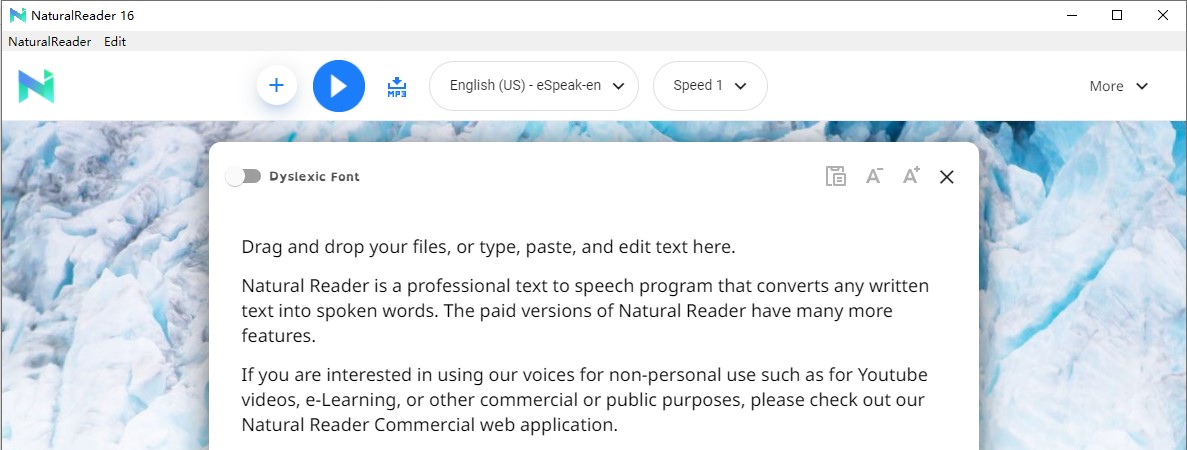The height and width of the screenshot is (450, 1187).
Task: Maximize the NaturalReader 16 window
Action: [1117, 15]
